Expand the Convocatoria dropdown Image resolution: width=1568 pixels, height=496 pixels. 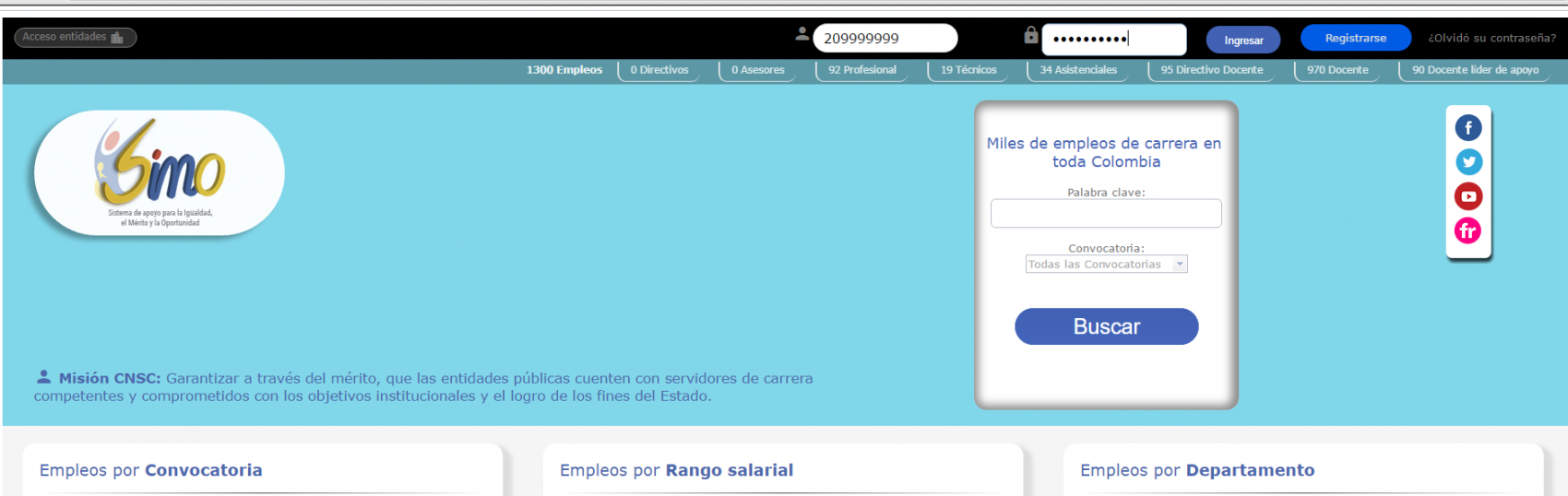click(x=1105, y=265)
